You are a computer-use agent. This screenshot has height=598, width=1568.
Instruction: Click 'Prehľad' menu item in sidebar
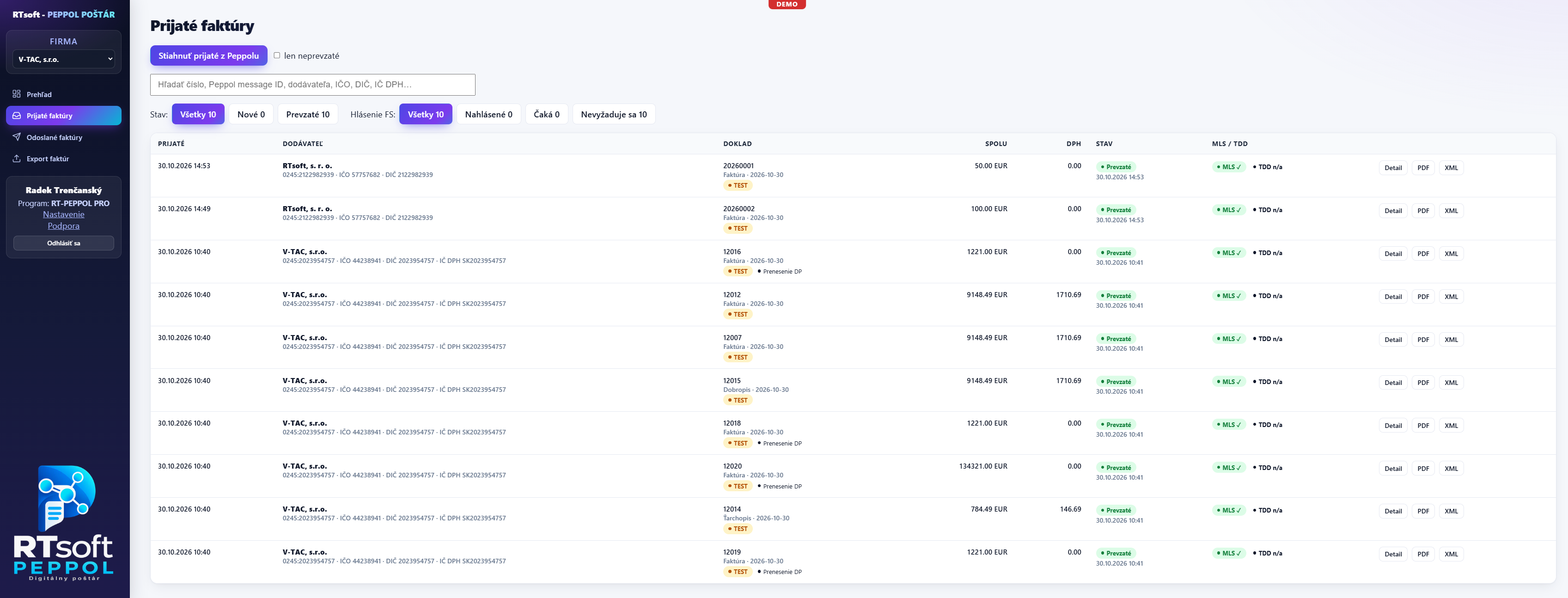tap(63, 94)
